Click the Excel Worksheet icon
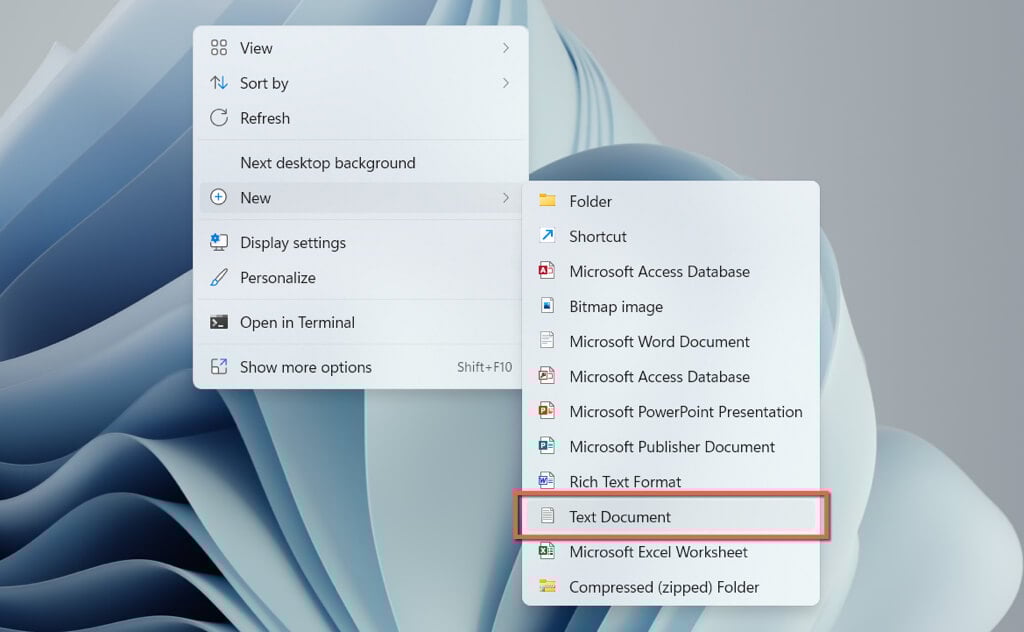The image size is (1024, 632). click(547, 551)
